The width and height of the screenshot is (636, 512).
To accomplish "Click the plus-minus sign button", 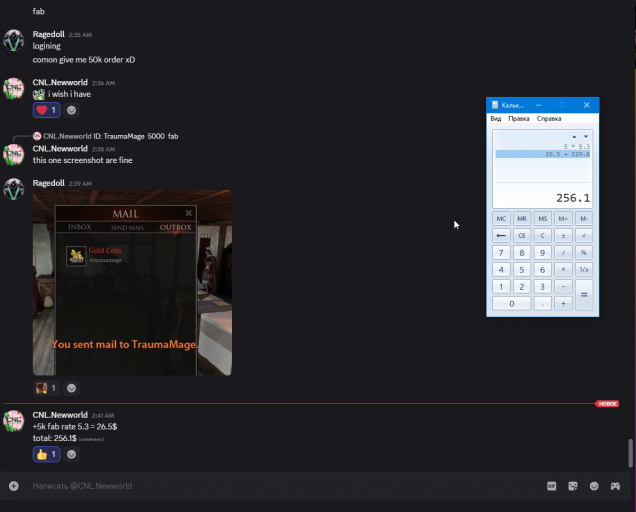I will click(x=563, y=236).
